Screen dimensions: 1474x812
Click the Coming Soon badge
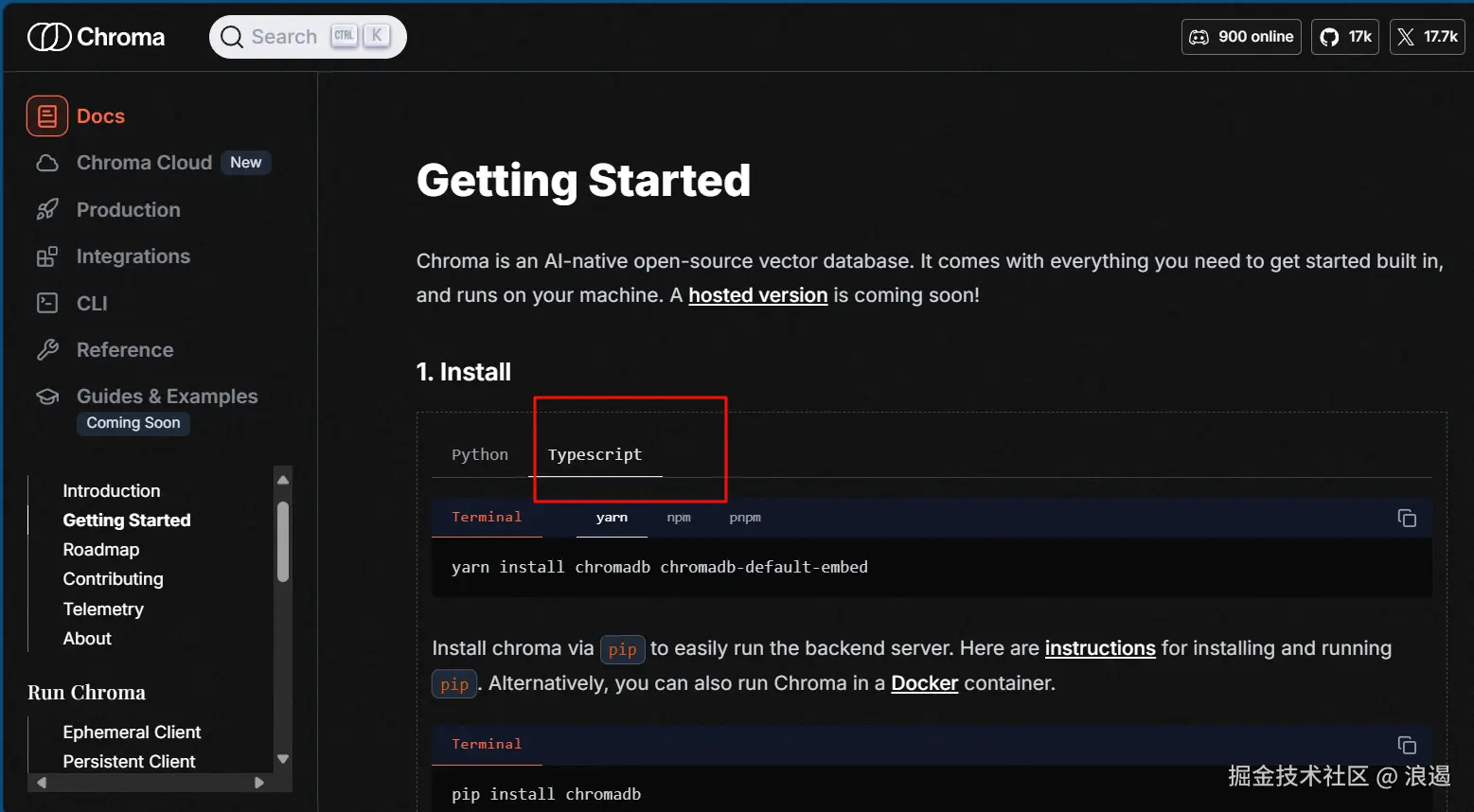point(133,423)
